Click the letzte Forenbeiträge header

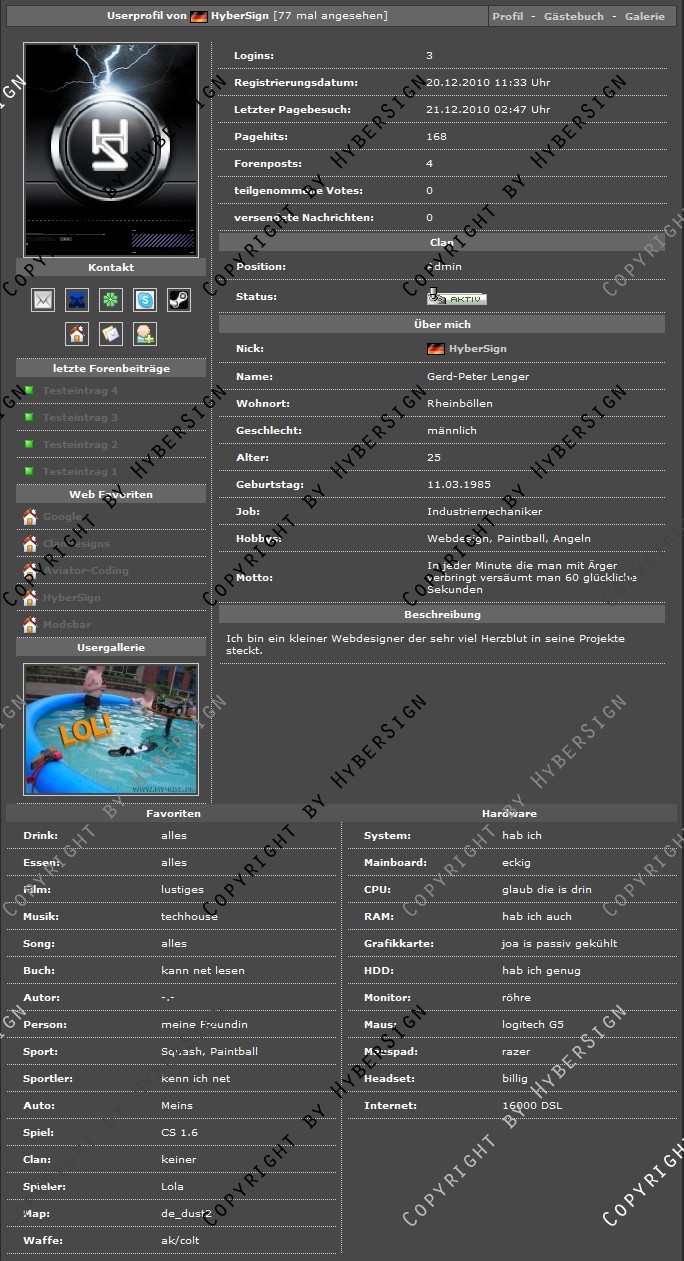[111, 368]
